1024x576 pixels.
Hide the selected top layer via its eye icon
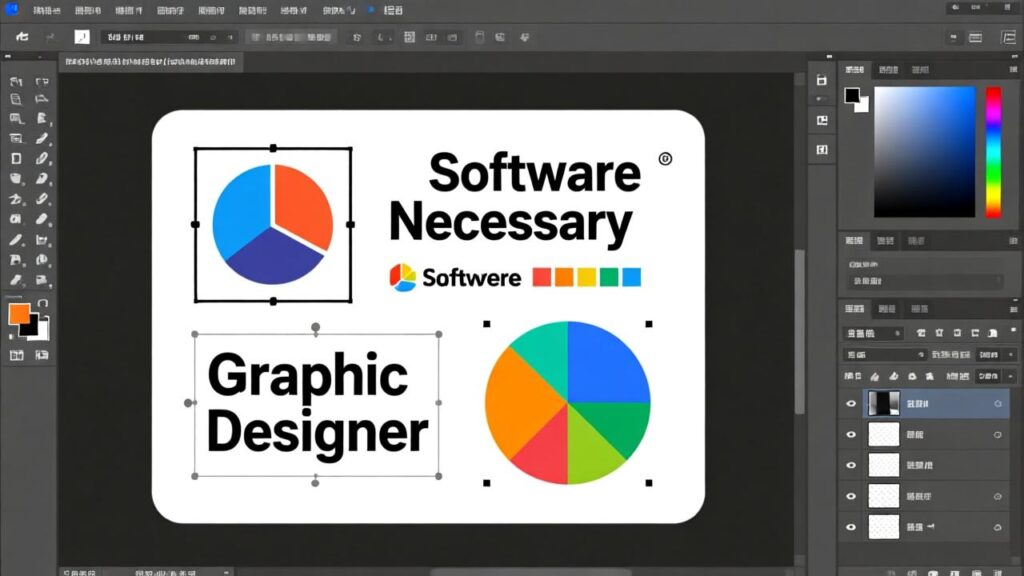[852, 404]
